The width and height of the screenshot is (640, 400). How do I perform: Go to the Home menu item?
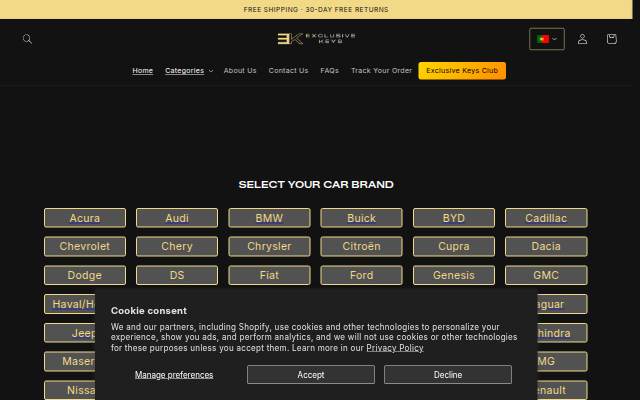click(142, 71)
